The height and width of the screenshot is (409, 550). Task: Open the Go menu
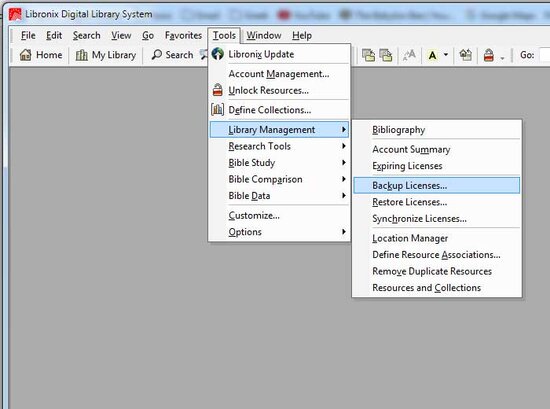[148, 35]
